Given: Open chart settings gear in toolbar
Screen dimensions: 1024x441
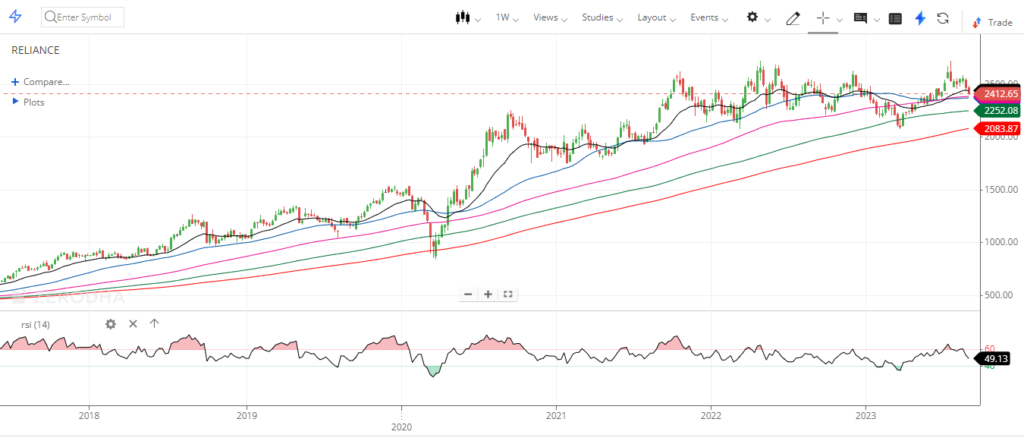Looking at the screenshot, I should (752, 18).
